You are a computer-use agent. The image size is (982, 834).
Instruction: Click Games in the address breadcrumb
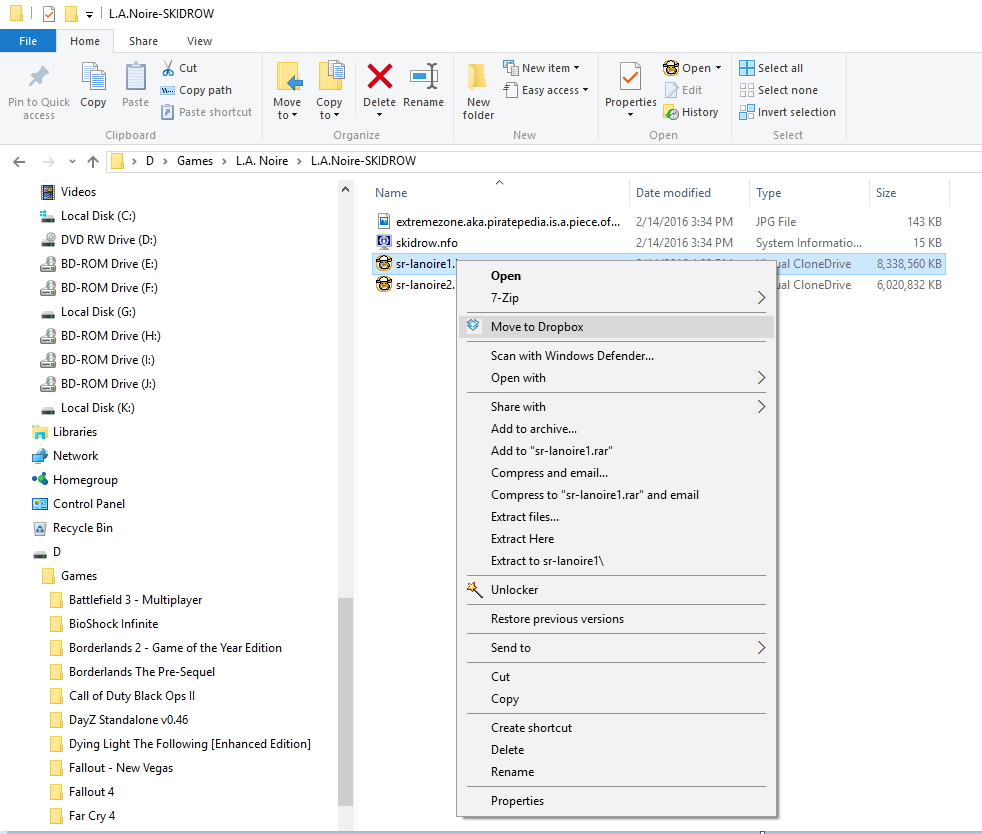point(195,161)
